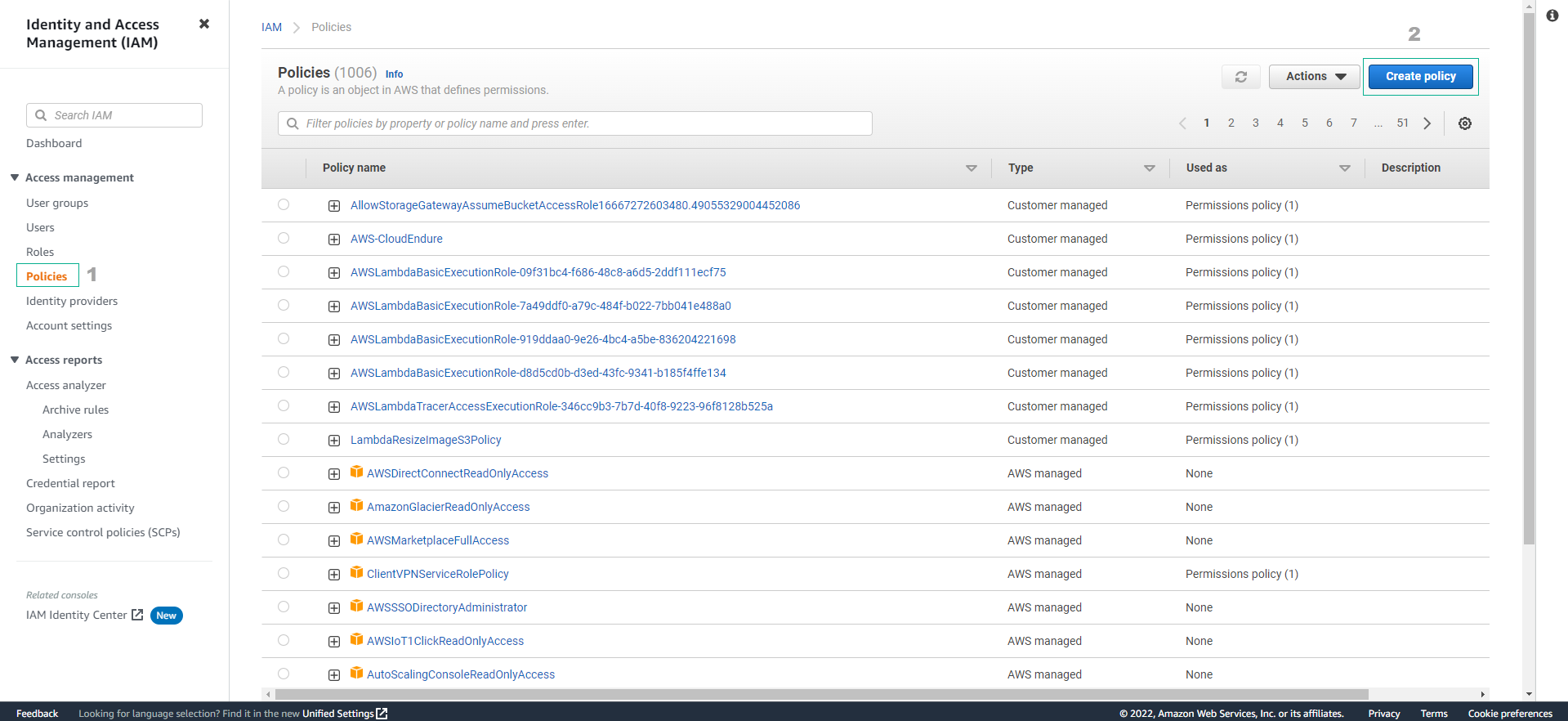Refresh the policies list
The image size is (1568, 721).
(1240, 77)
